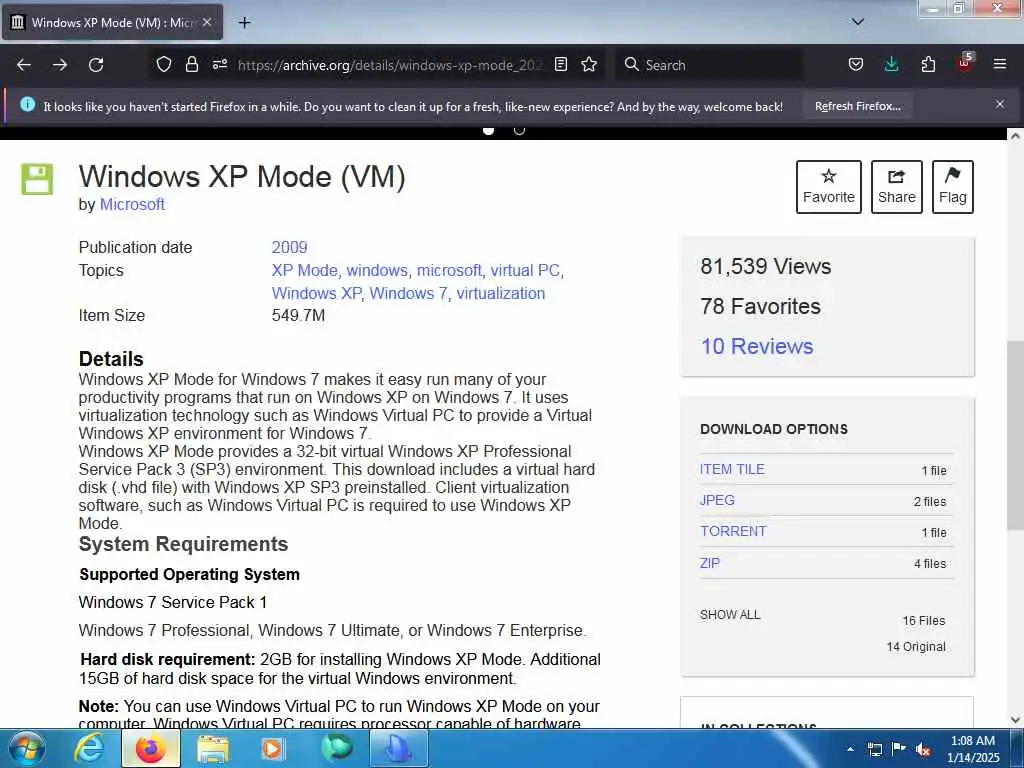Flag this archive item

(x=953, y=187)
